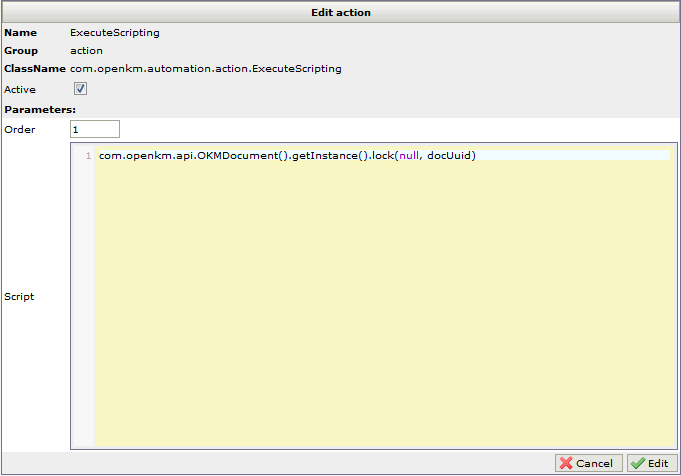Click the 'action' group value
The image size is (681, 476).
pos(86,51)
